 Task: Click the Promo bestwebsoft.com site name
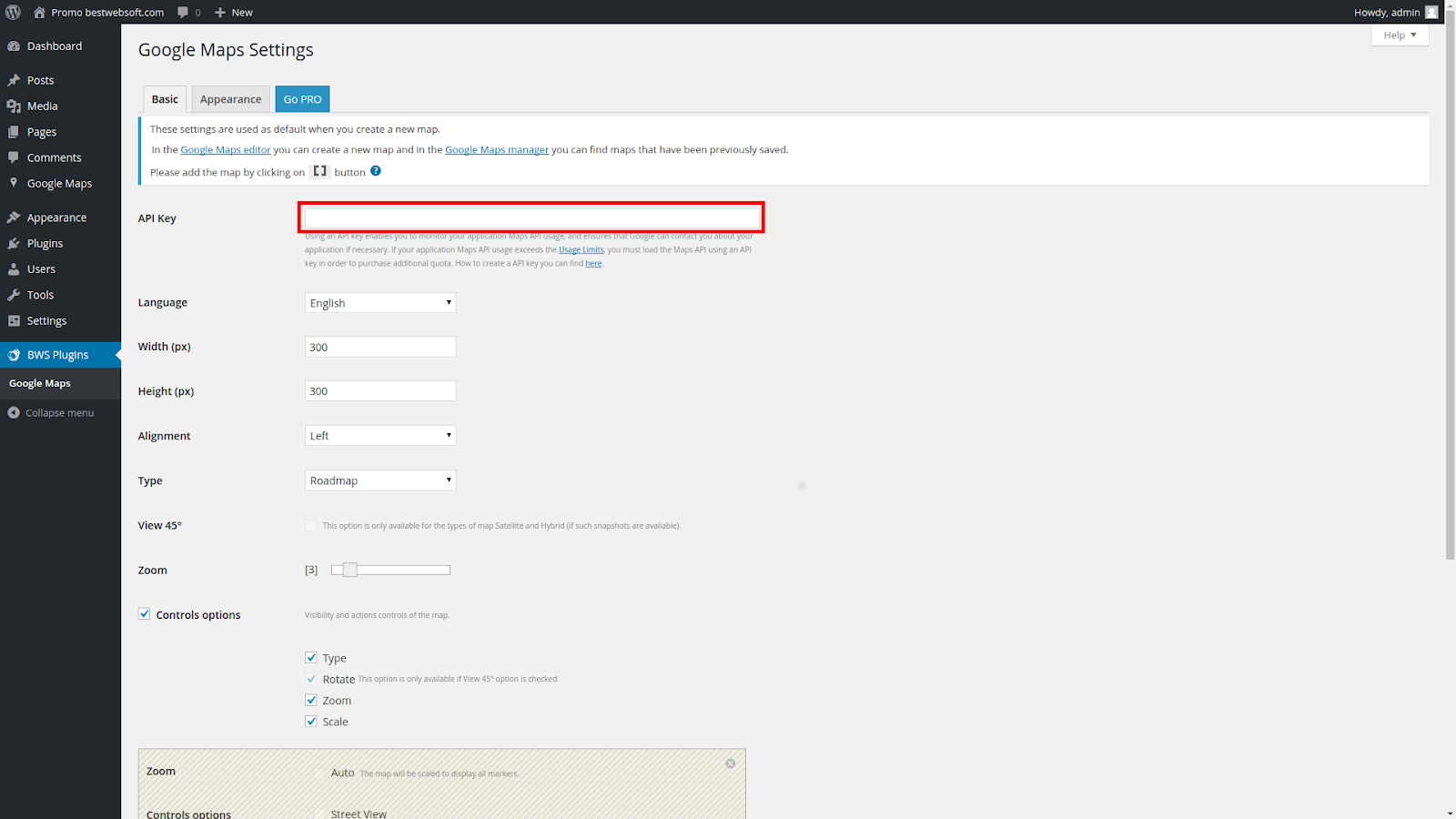tap(107, 12)
